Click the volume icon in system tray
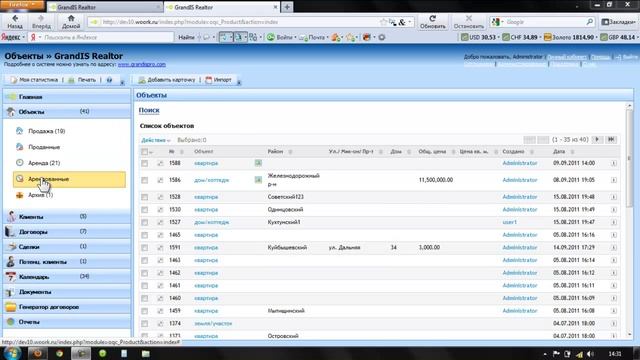Image resolution: width=640 pixels, height=360 pixels. click(591, 354)
